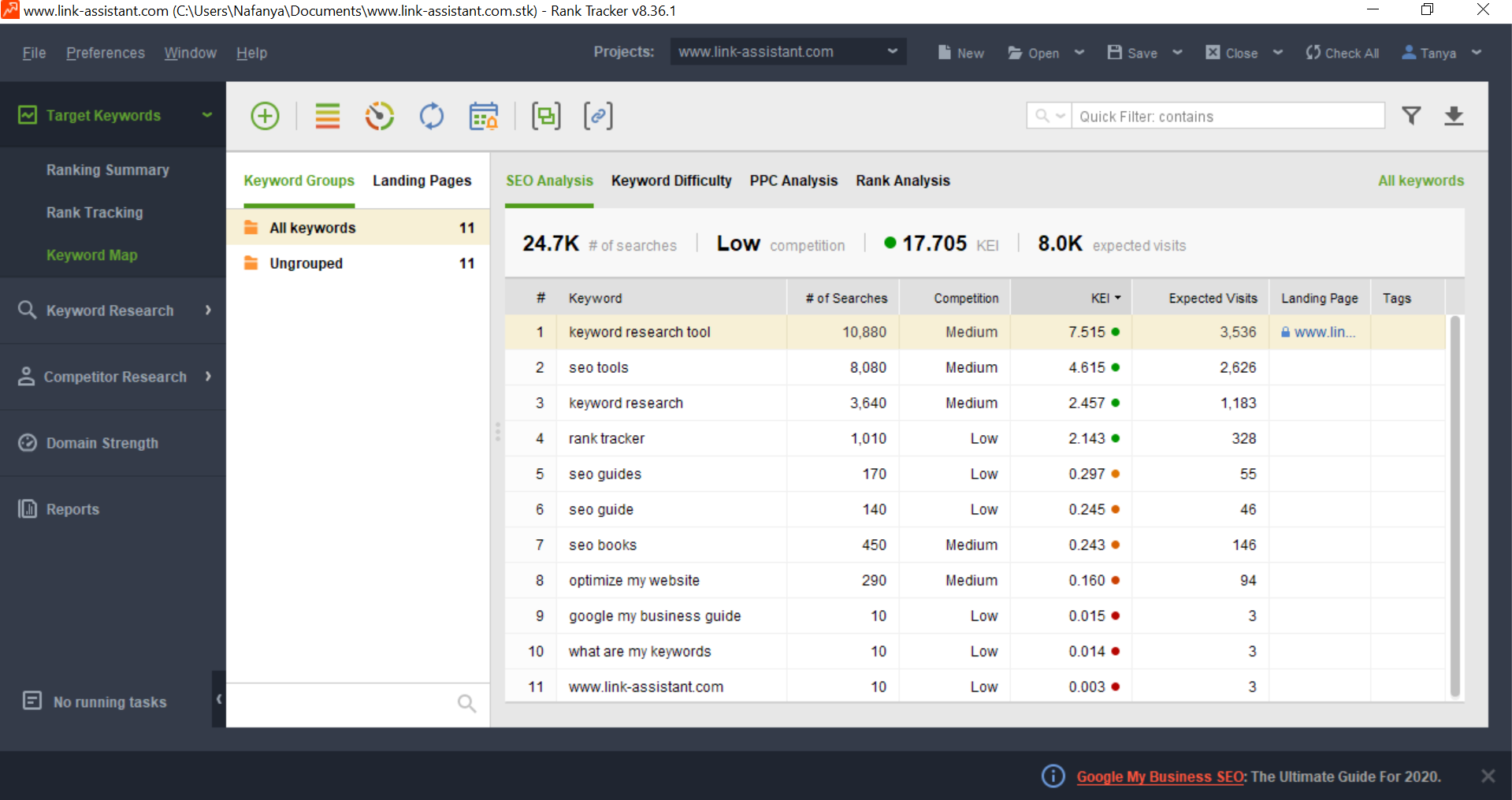Open Domain Strength section
The image size is (1512, 800).
pos(88,443)
